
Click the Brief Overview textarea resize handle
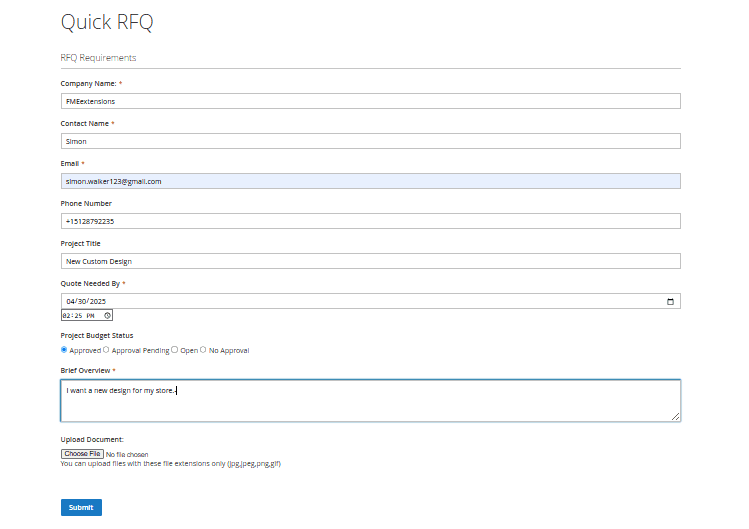(675, 417)
